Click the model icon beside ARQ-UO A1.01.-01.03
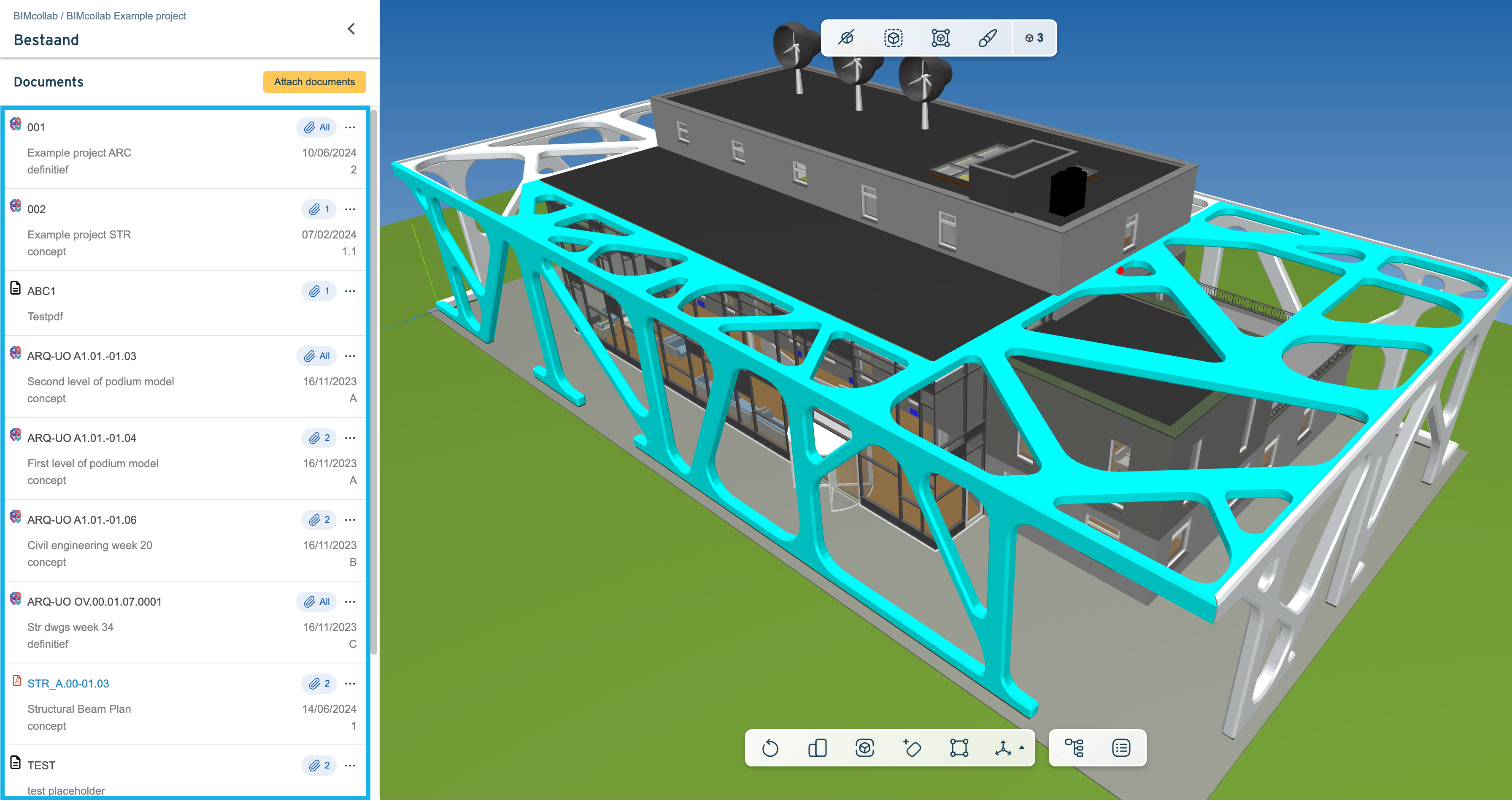 point(16,352)
